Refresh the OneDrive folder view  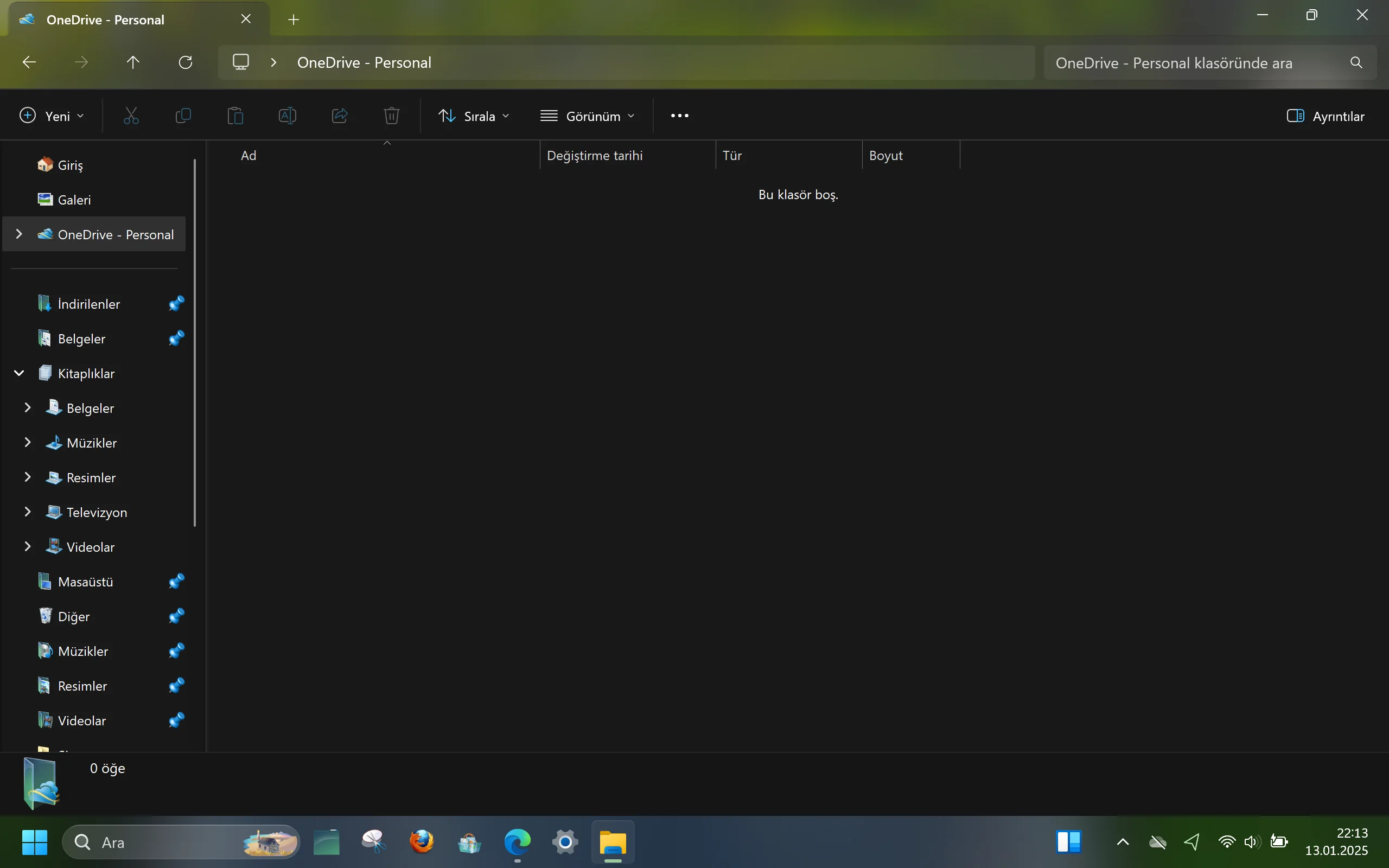[x=186, y=62]
